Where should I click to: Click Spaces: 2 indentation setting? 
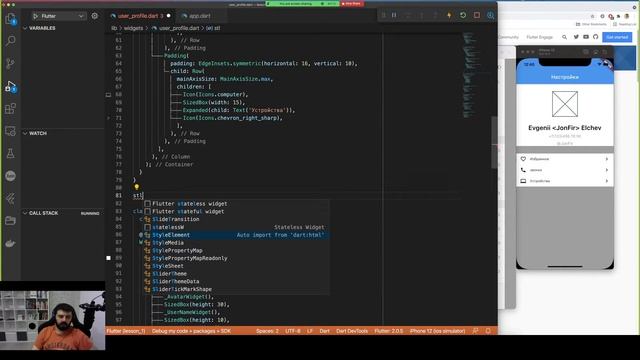(x=267, y=331)
